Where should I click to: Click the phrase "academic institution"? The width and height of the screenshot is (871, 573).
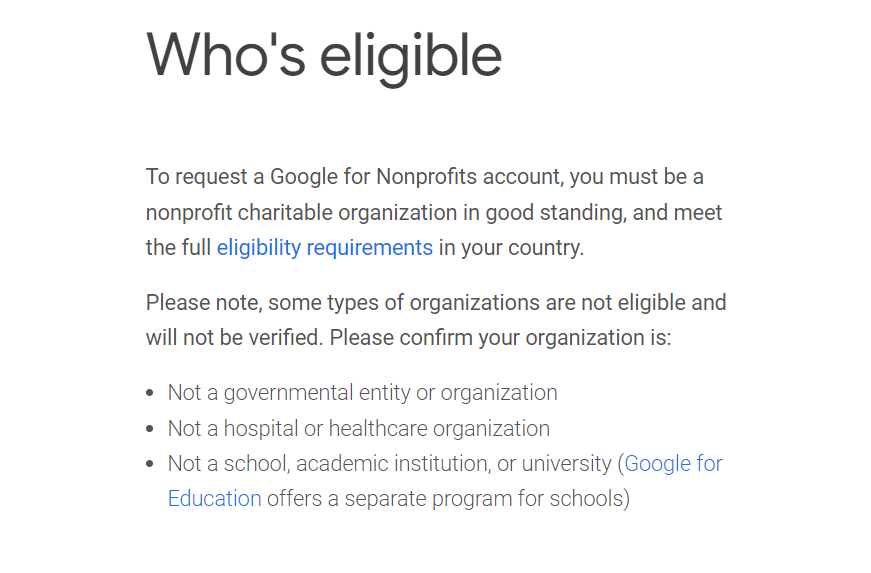click(391, 464)
